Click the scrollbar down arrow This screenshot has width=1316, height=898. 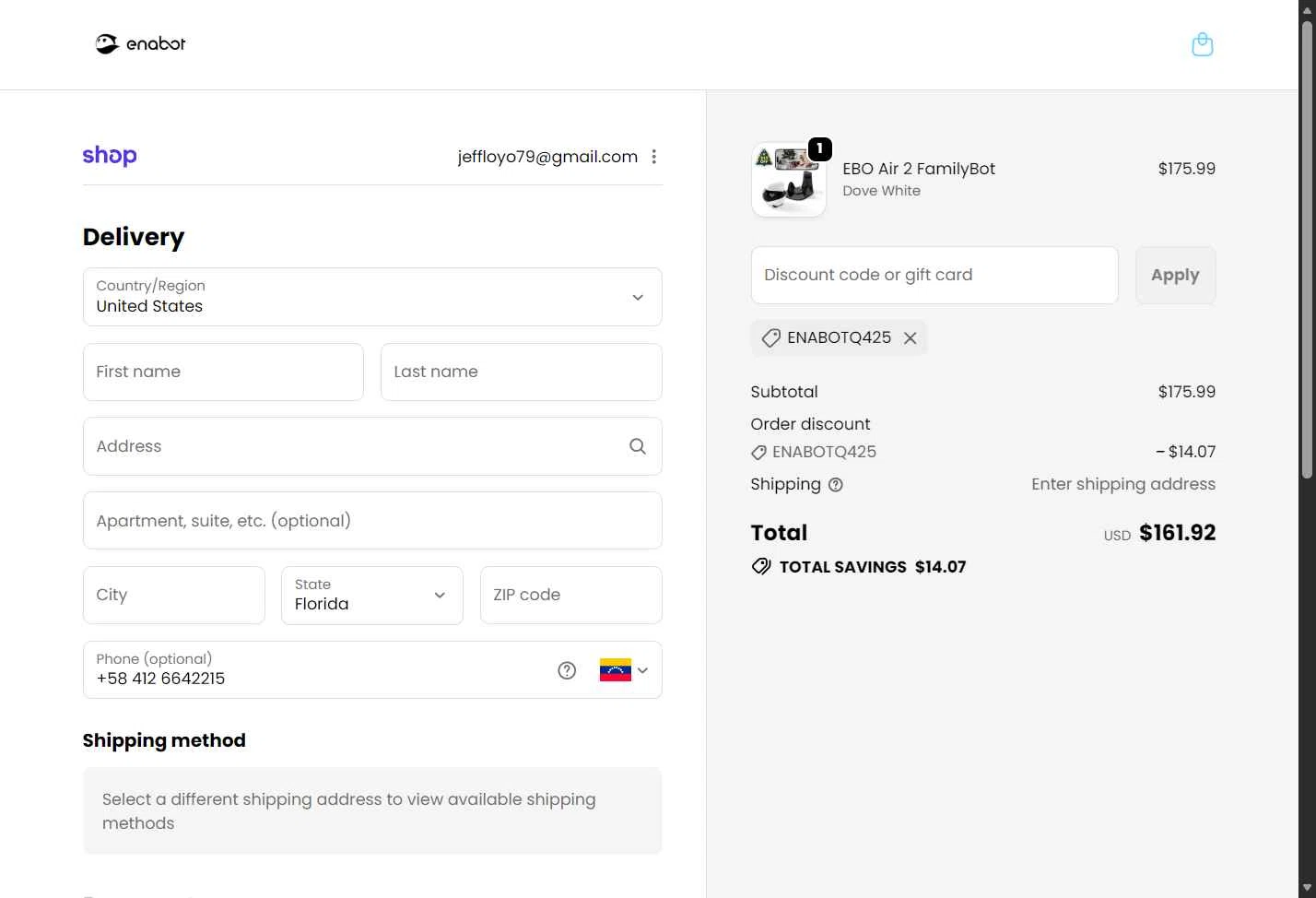[x=1307, y=889]
